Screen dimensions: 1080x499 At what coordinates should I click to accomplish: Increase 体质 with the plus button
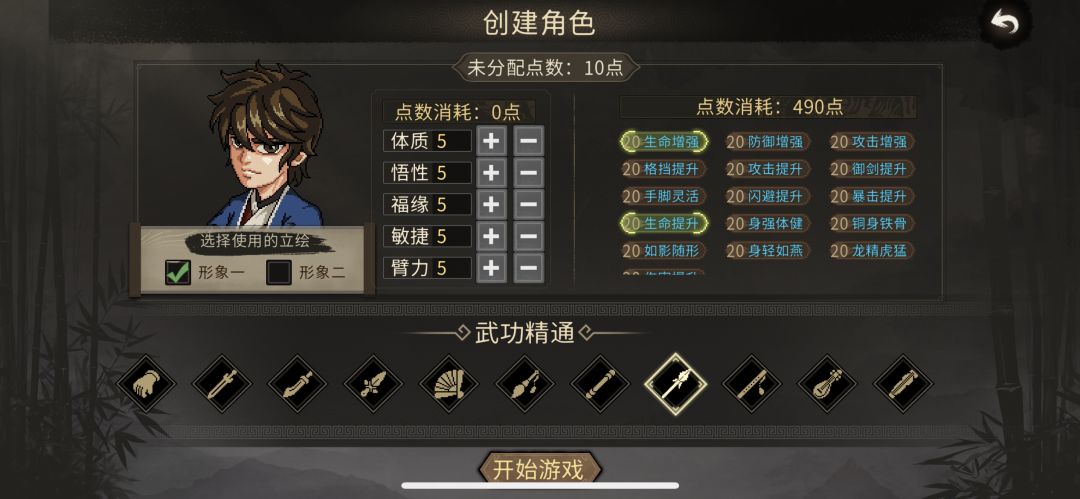(490, 141)
